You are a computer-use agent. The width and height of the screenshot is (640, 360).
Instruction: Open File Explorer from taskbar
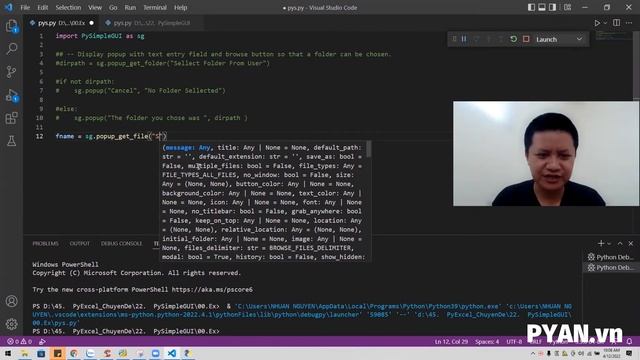(x=24, y=353)
